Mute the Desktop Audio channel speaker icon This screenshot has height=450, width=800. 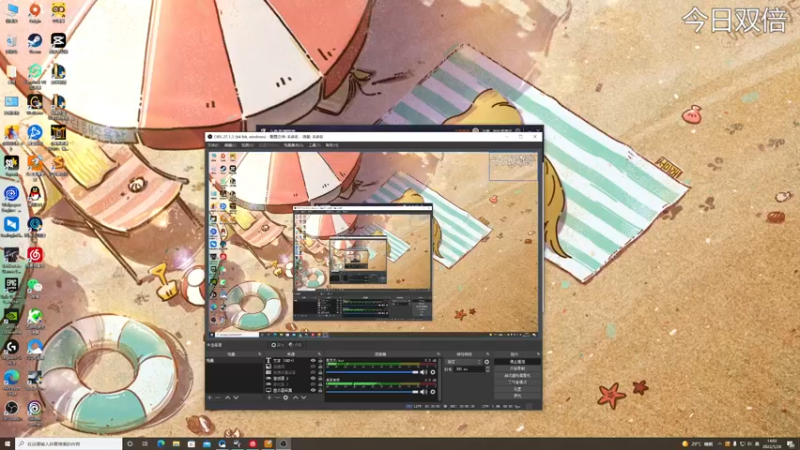click(x=423, y=392)
